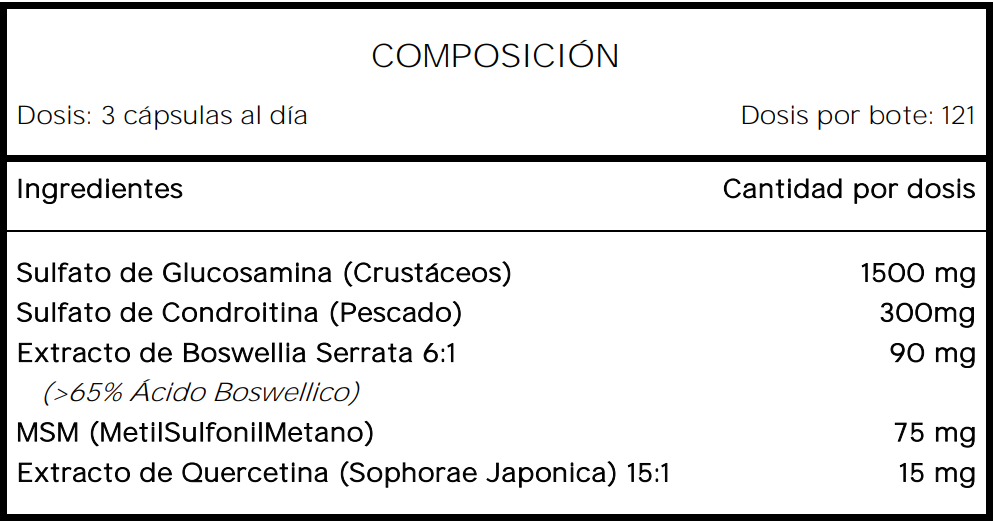
Task: Click the COMPOSICIÓN title
Action: [495, 56]
